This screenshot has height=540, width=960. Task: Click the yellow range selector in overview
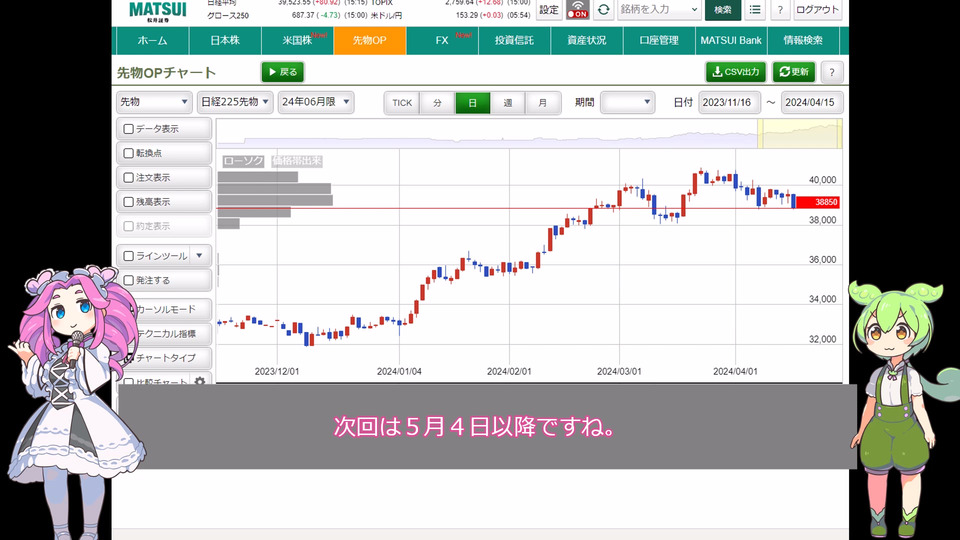(x=800, y=133)
